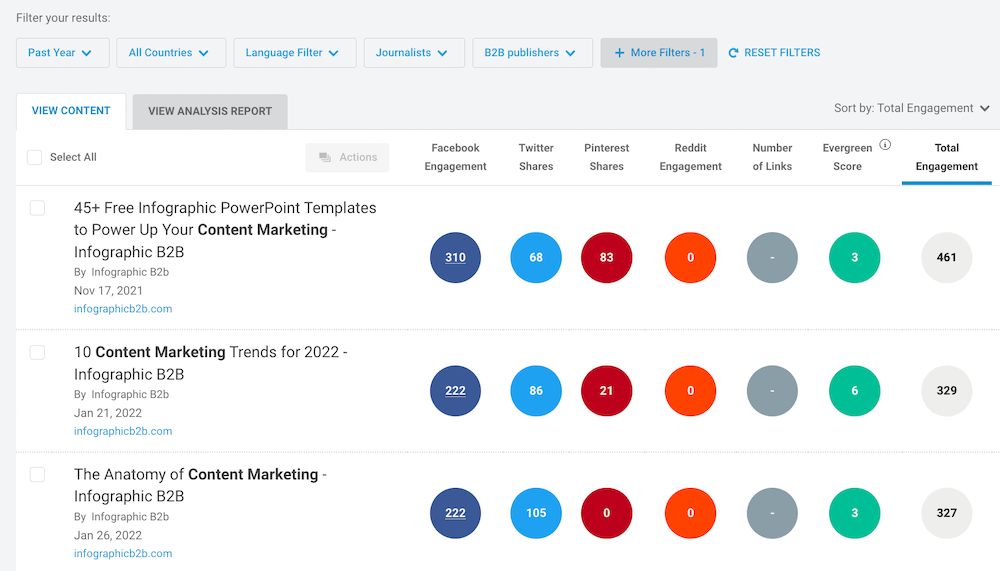Viewport: 1000px width, 571px height.
Task: Click Twitter shares circle showing 105
Action: [x=536, y=513]
